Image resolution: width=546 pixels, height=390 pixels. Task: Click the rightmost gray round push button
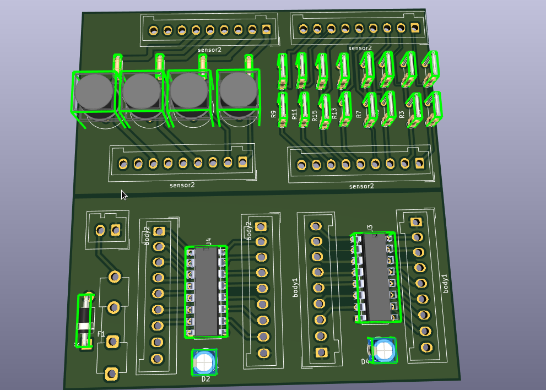[x=238, y=91]
